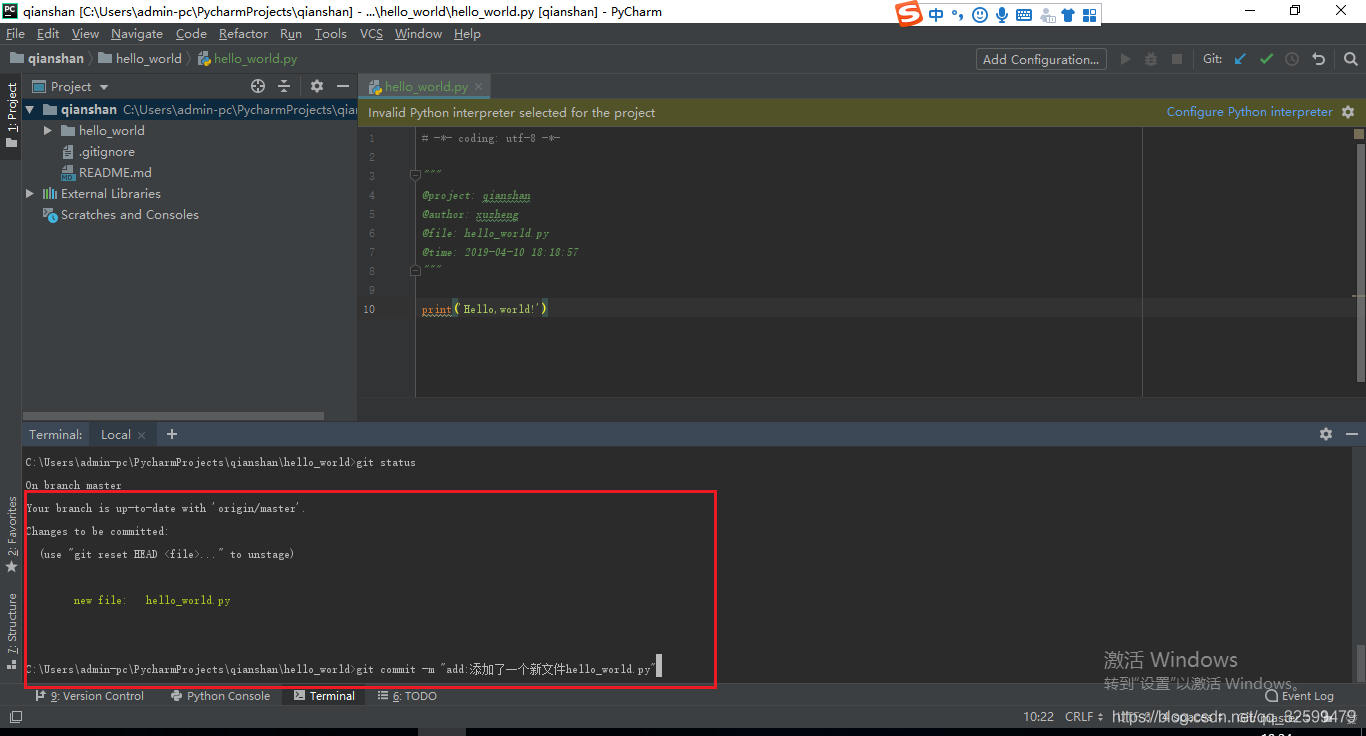Open Project panel settings gear
Viewport: 1366px width, 736px height.
pos(317,86)
